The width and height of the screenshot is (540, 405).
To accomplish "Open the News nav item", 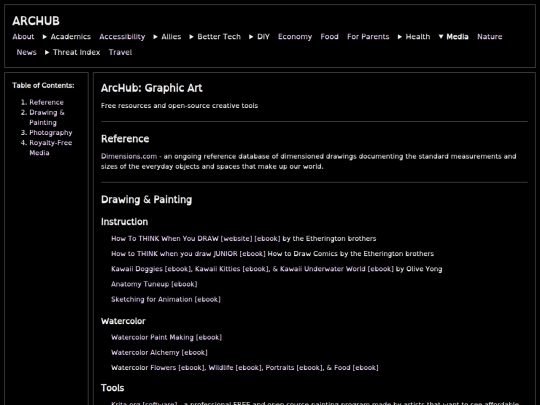I will pyautogui.click(x=26, y=52).
